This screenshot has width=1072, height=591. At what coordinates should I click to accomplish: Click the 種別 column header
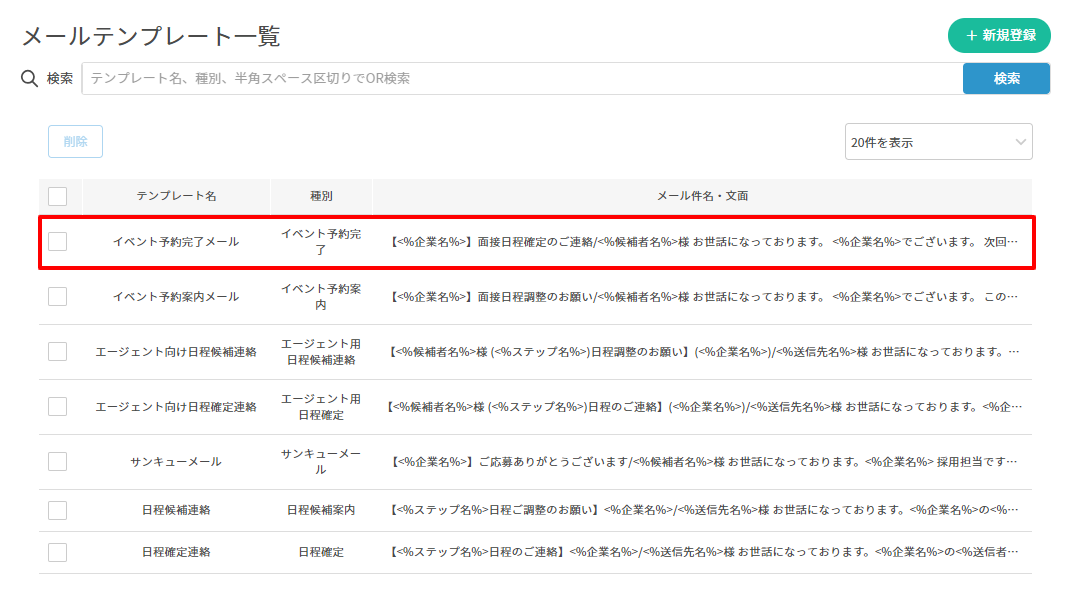(x=321, y=196)
